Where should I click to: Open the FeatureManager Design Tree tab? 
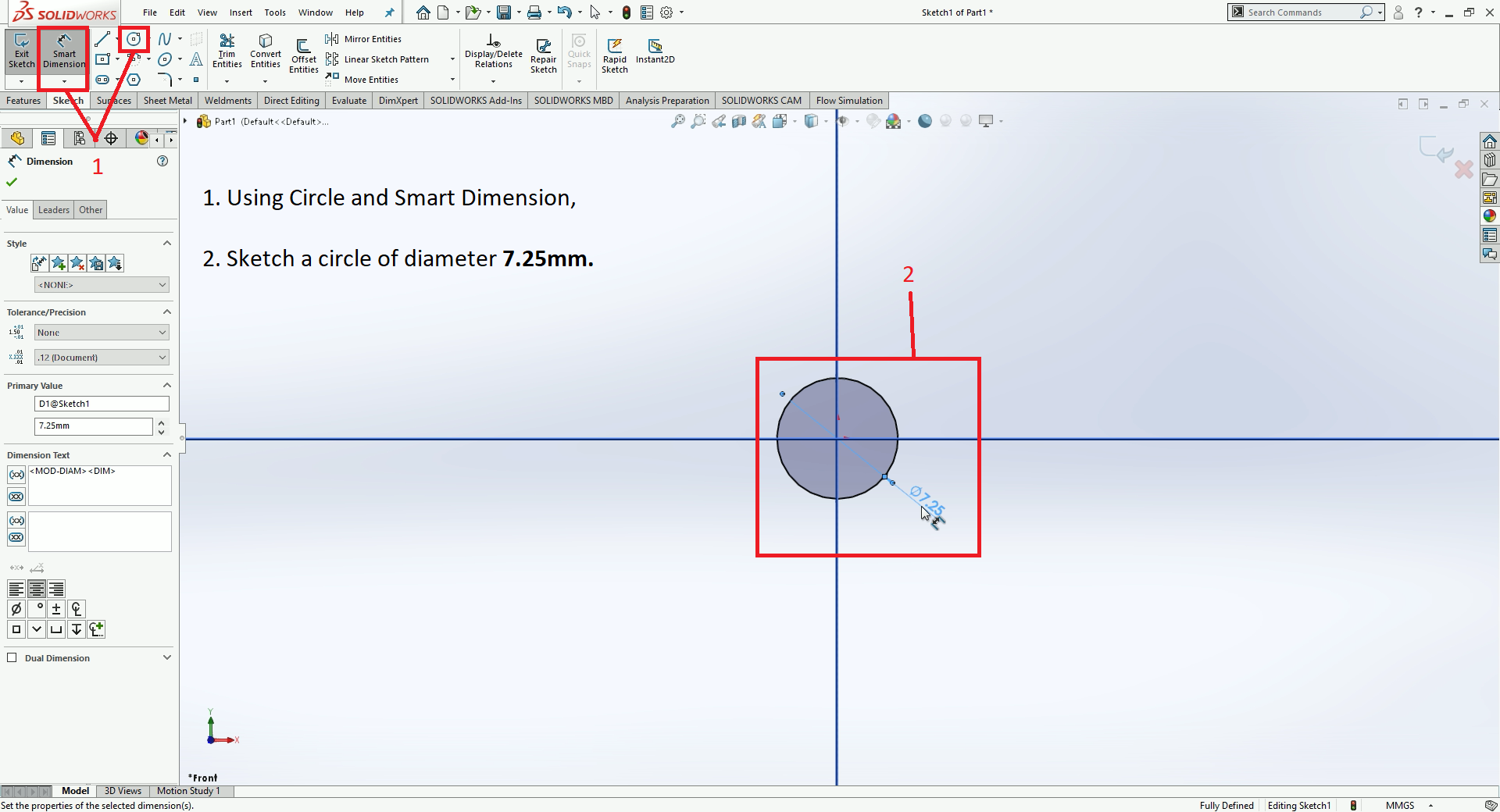coord(17,138)
